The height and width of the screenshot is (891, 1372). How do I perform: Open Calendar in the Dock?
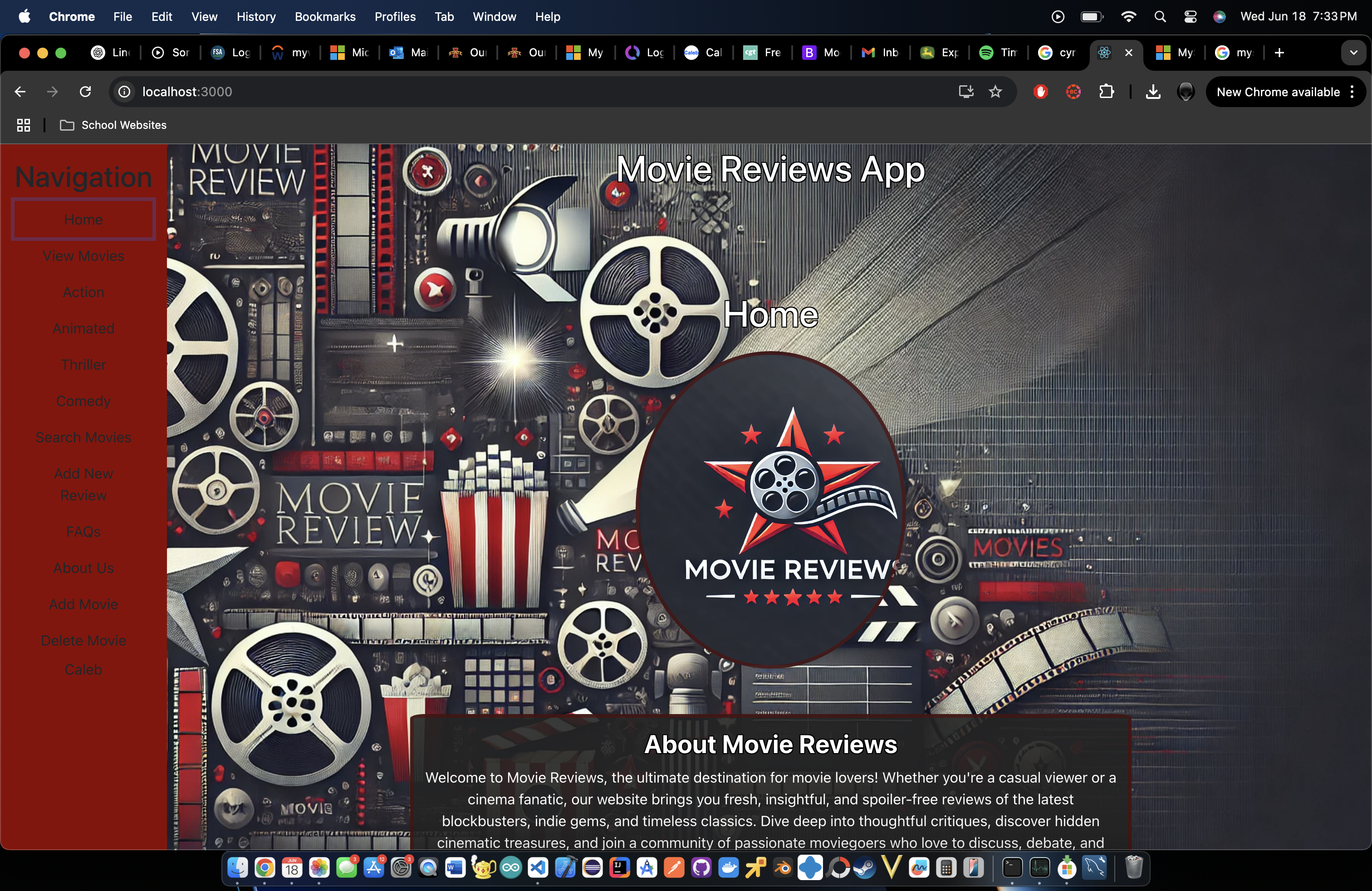click(292, 867)
